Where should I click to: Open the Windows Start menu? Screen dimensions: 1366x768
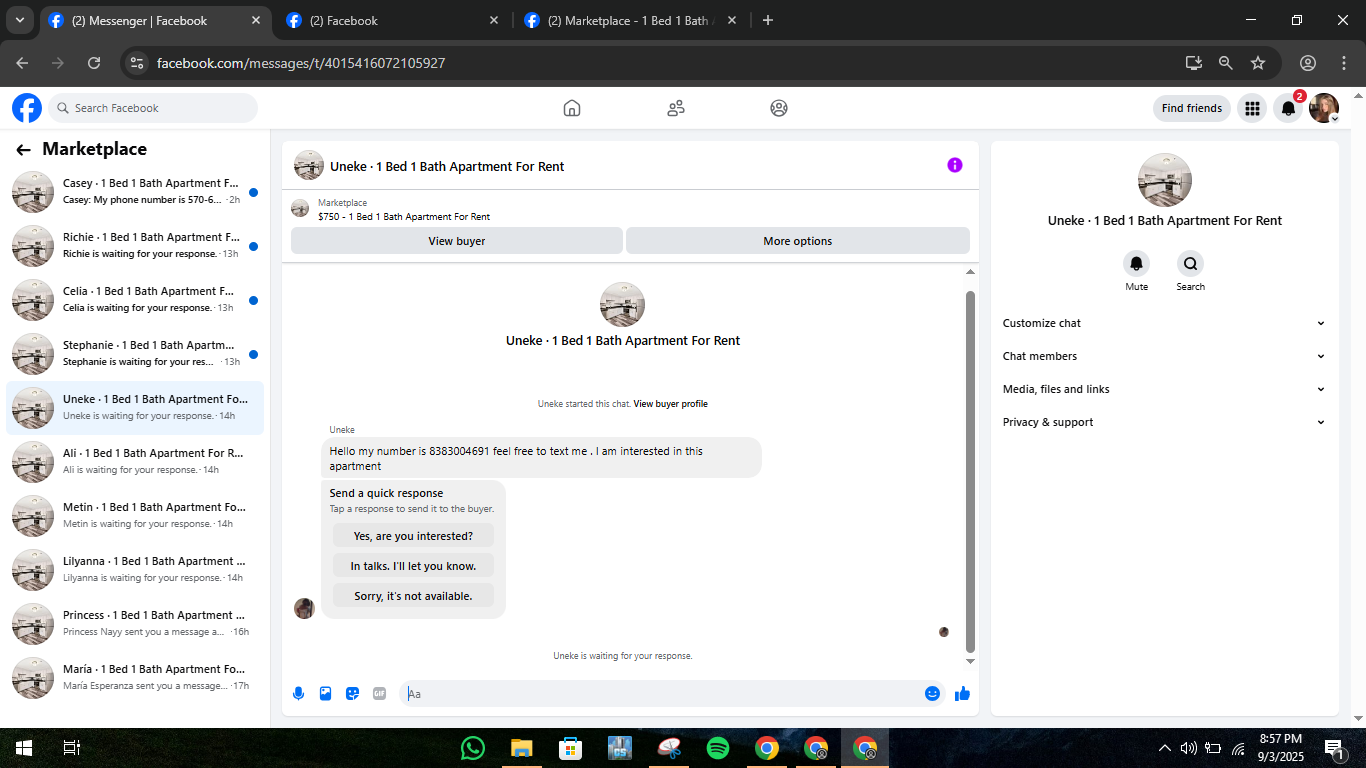click(x=23, y=748)
